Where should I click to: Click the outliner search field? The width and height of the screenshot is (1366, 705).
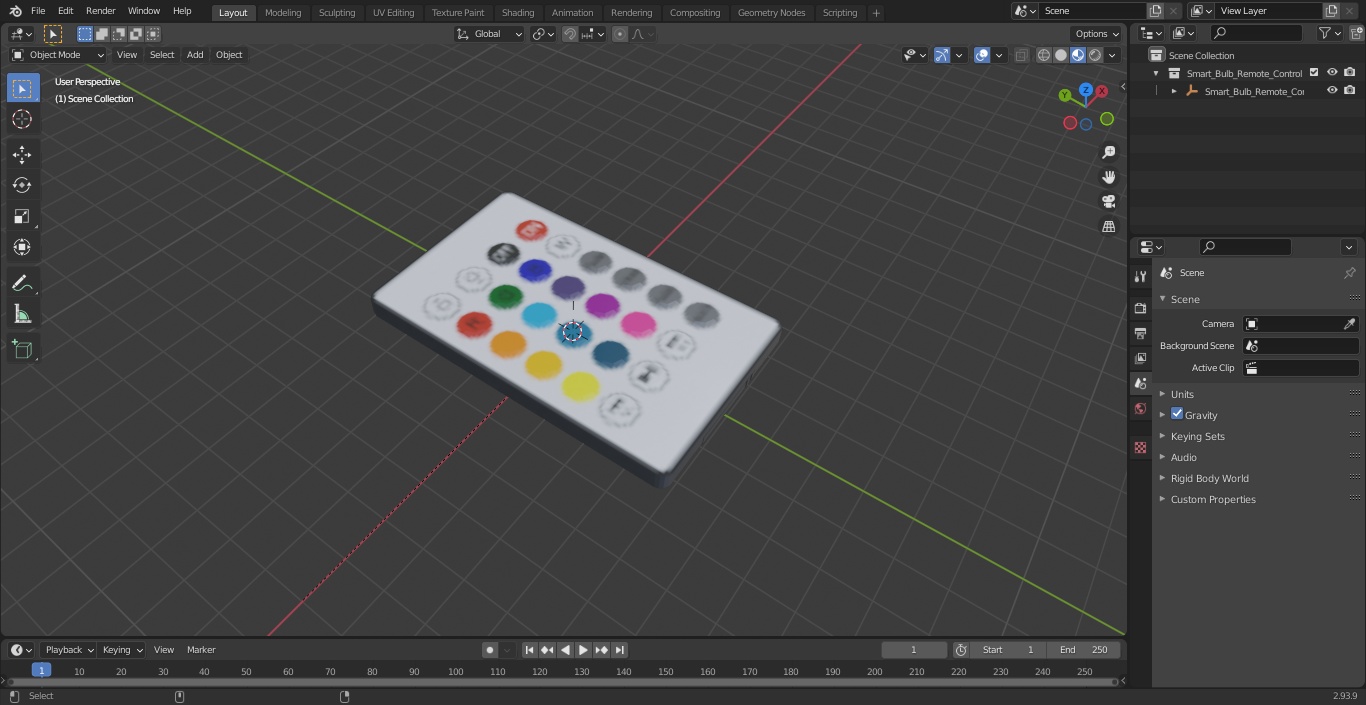point(1256,33)
